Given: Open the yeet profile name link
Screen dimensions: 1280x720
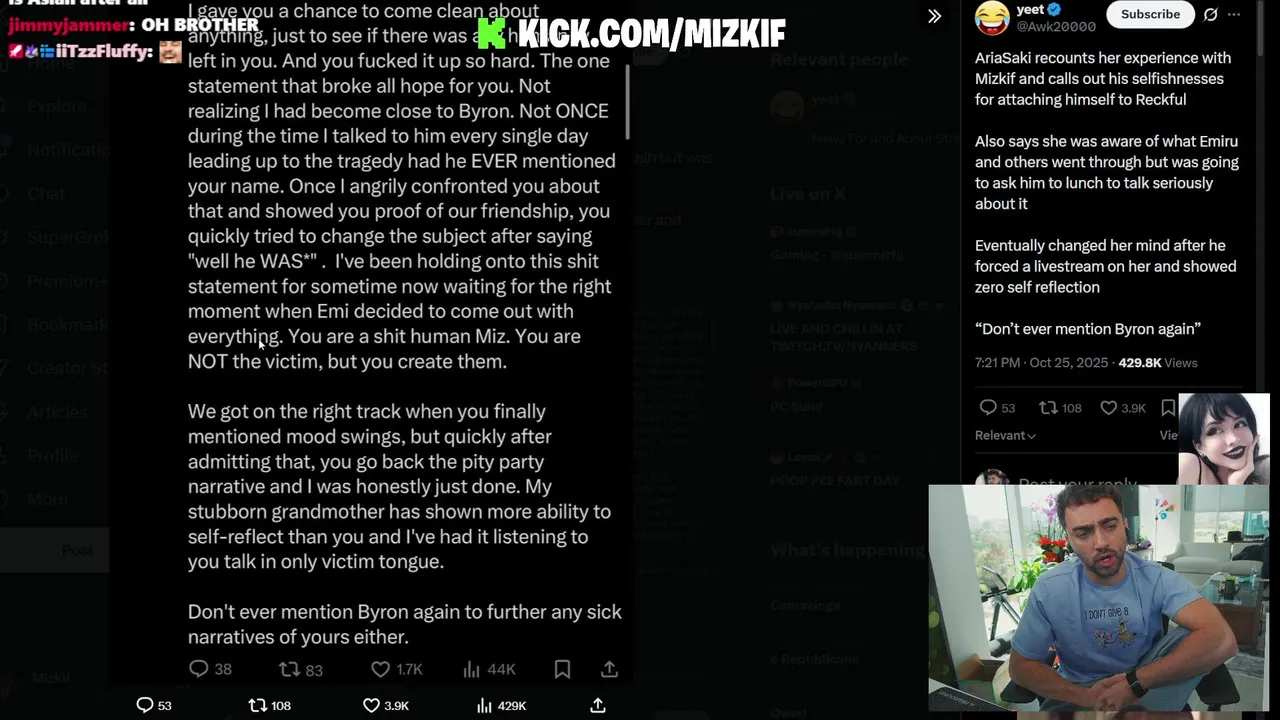Looking at the screenshot, I should [x=1030, y=10].
